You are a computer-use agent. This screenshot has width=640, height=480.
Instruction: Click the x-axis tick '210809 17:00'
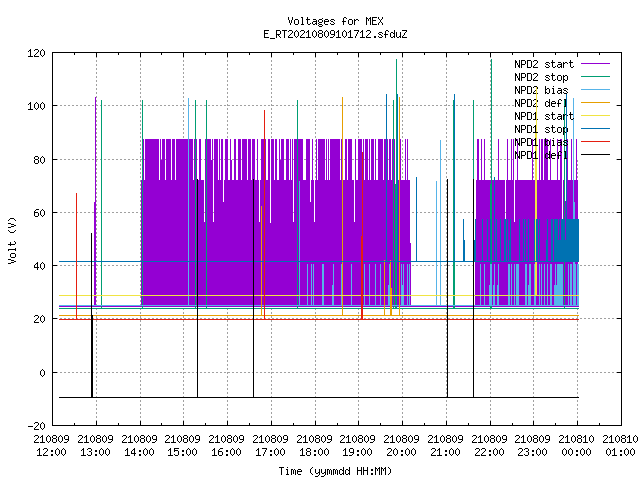click(271, 446)
